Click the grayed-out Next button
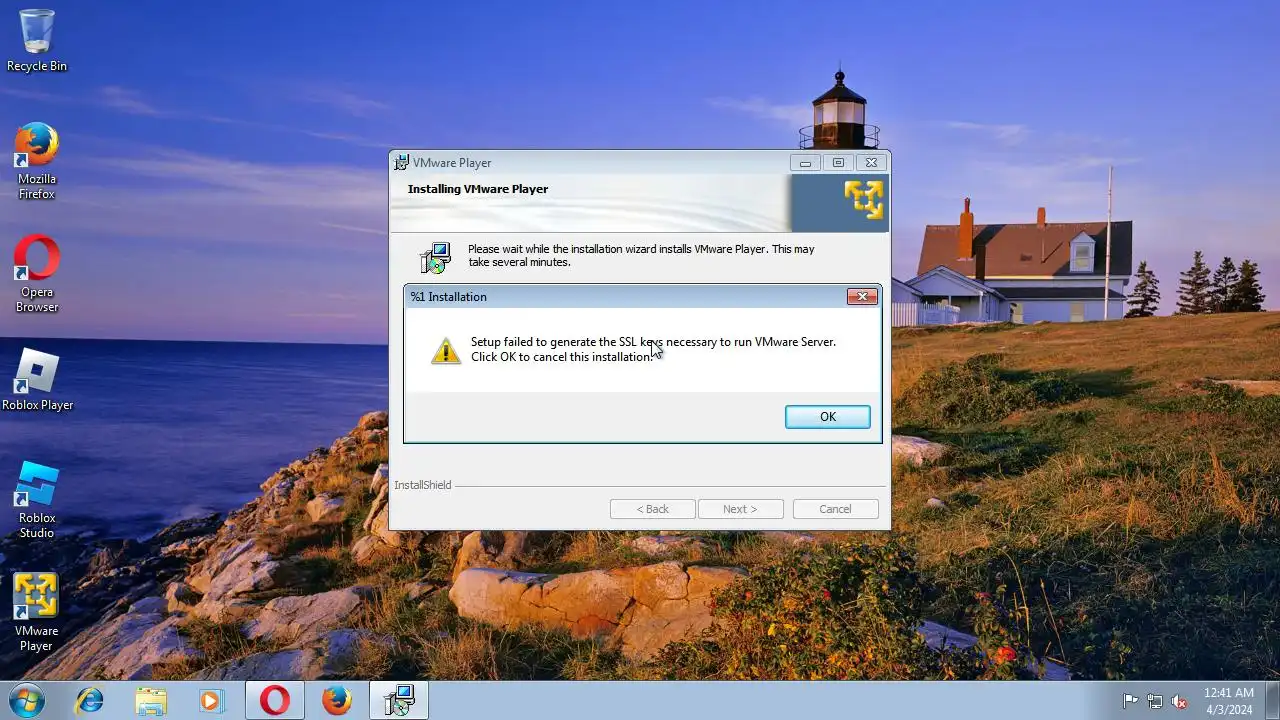This screenshot has width=1280, height=720. pos(740,509)
